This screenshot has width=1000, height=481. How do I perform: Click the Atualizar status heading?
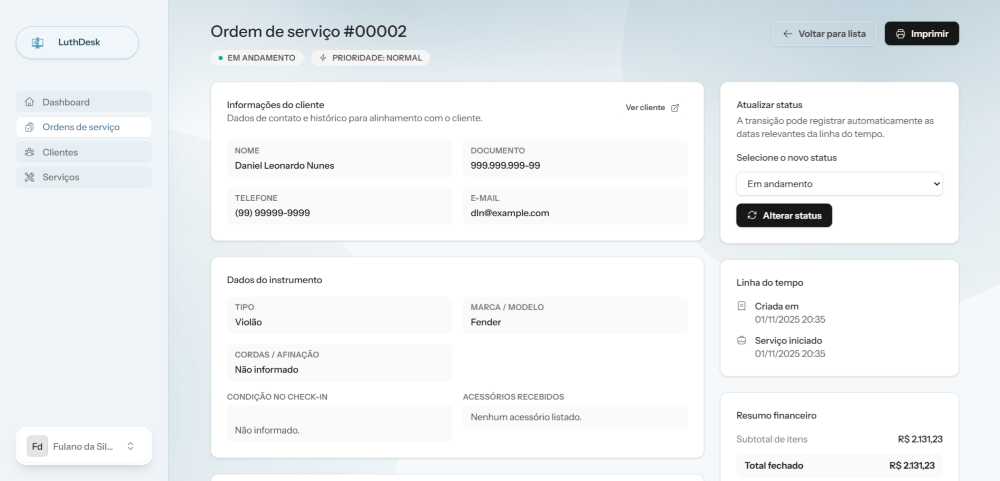coord(769,105)
